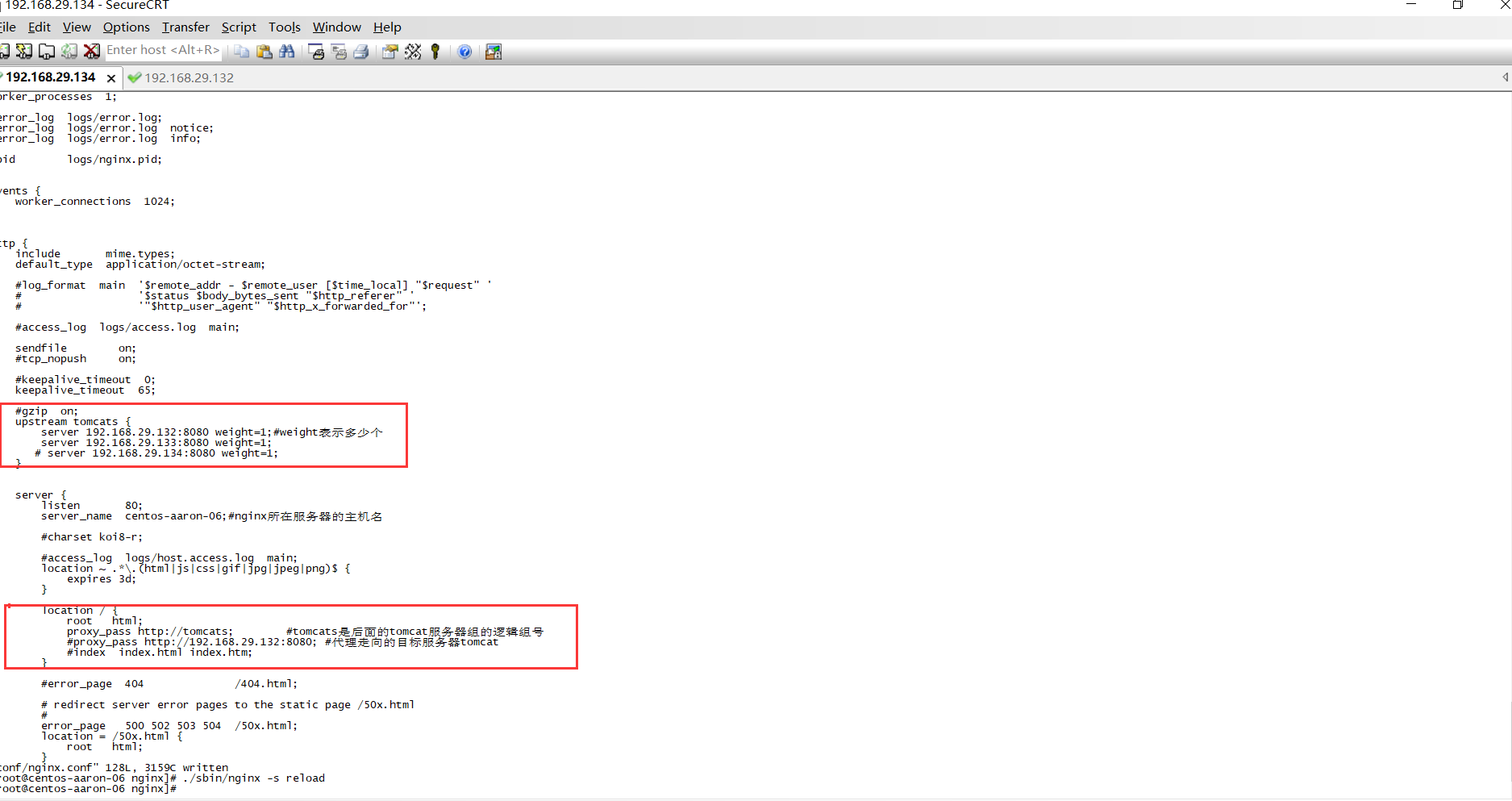The image size is (1512, 801).
Task: Focus the Enter host input field
Action: pos(163,50)
